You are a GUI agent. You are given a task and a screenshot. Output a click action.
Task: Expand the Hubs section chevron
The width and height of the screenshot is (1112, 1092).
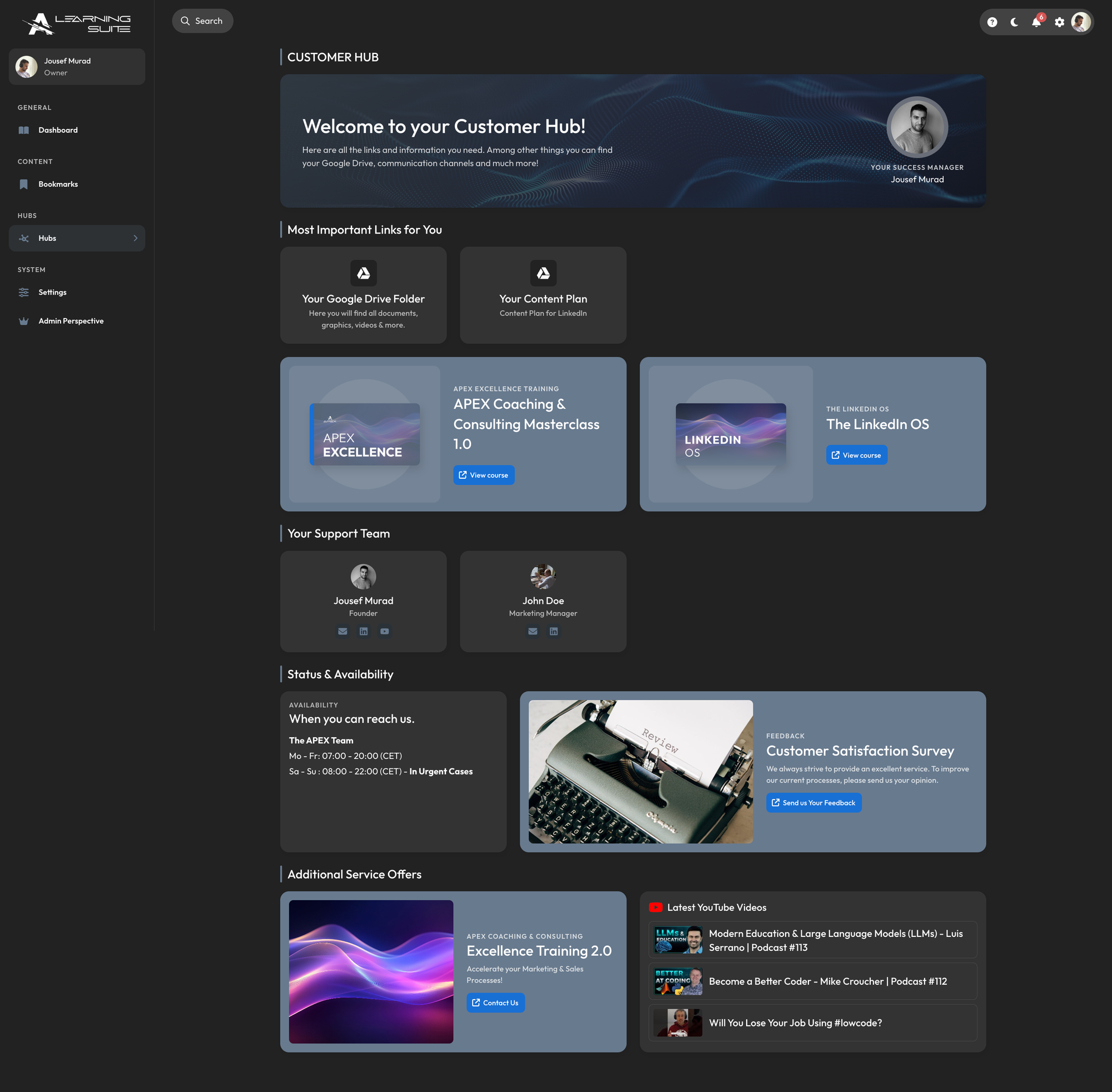pyautogui.click(x=135, y=238)
